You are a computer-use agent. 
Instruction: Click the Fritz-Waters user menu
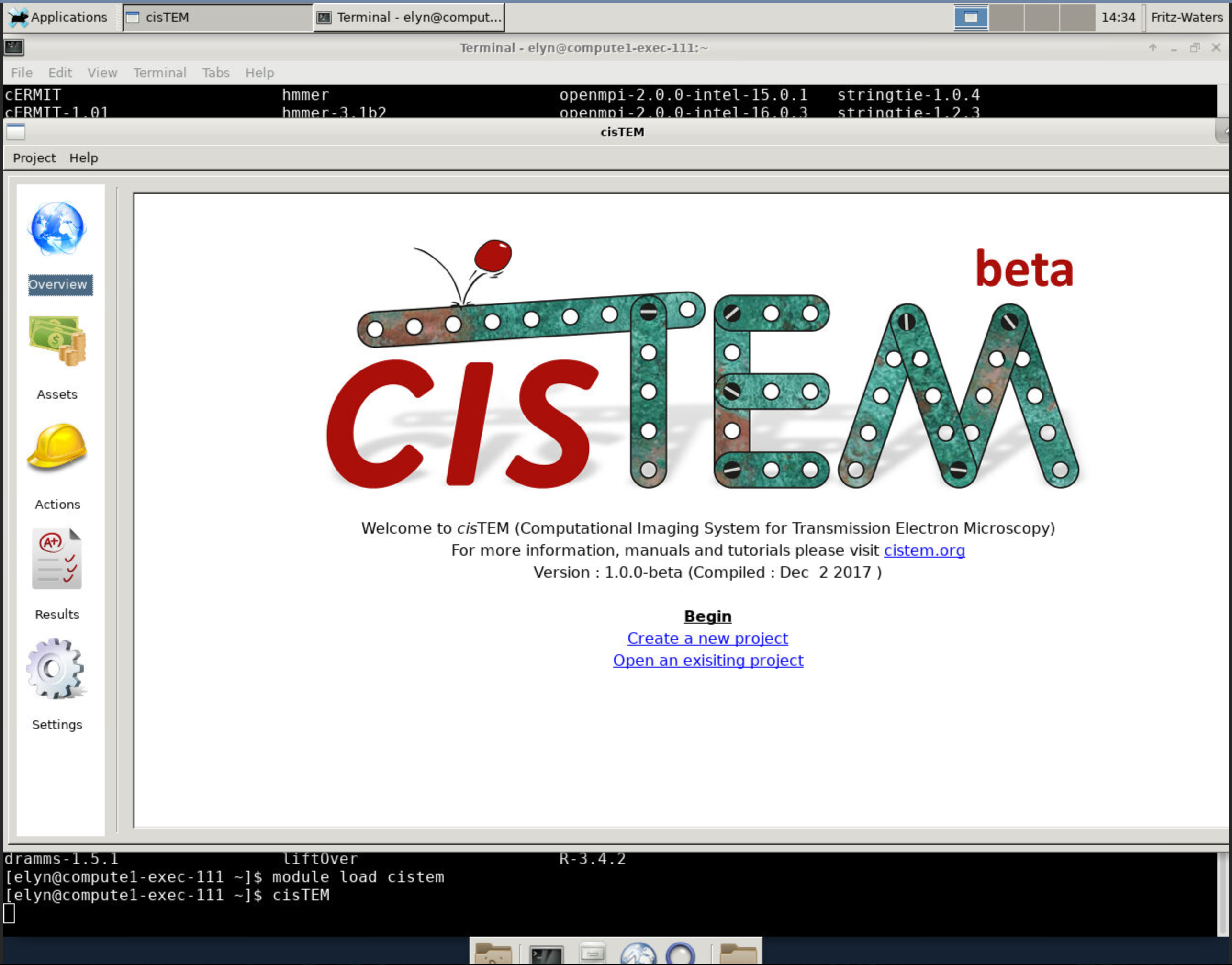[x=1187, y=17]
